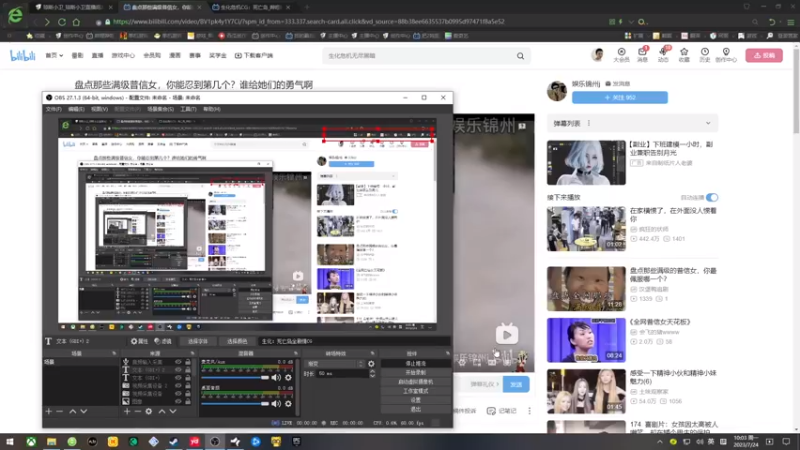Screen dimensions: 800x450
Task: Open address bar dropdown arrow
Action: tap(631, 22)
